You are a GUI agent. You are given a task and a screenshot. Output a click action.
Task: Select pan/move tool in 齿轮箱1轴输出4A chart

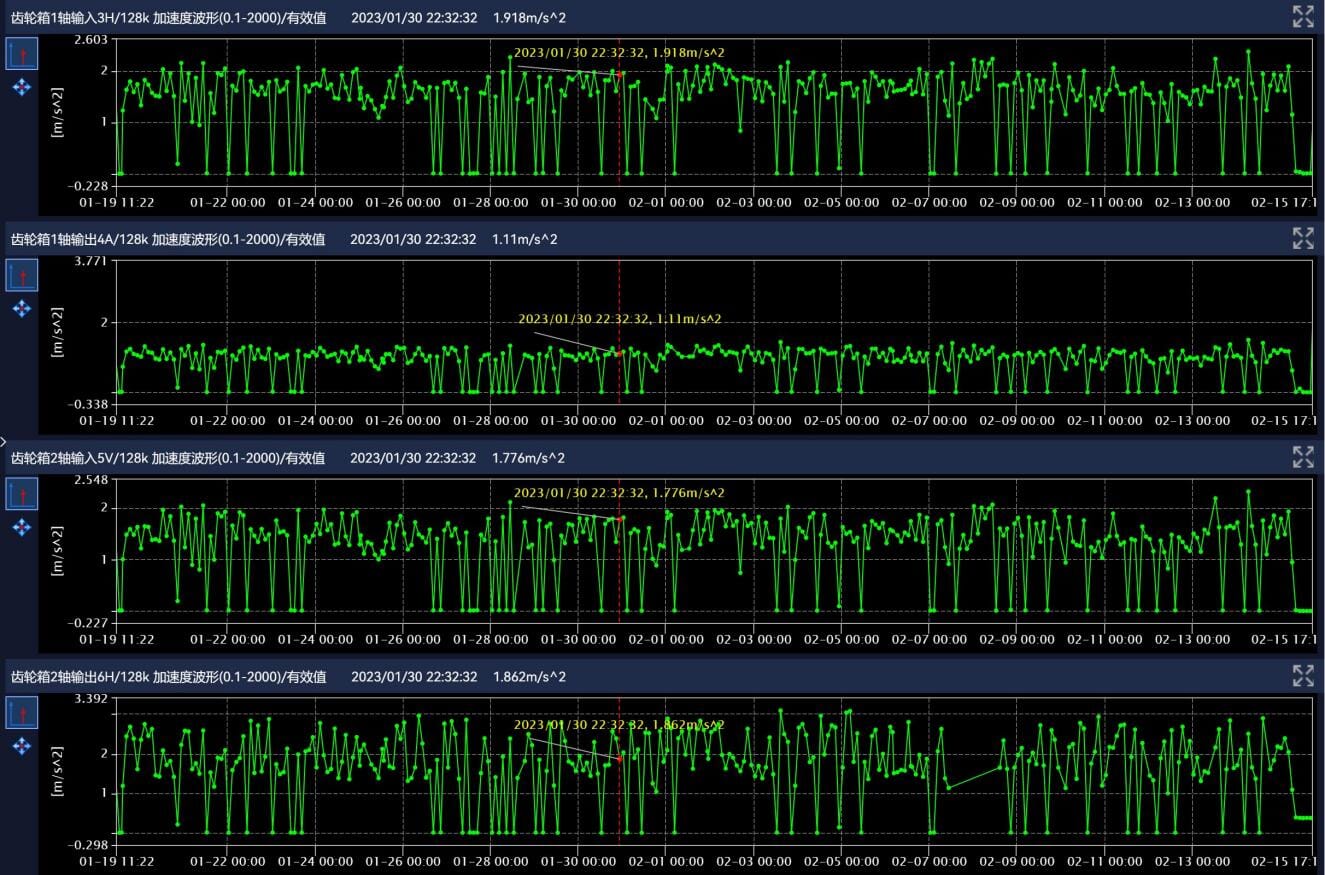pos(21,308)
